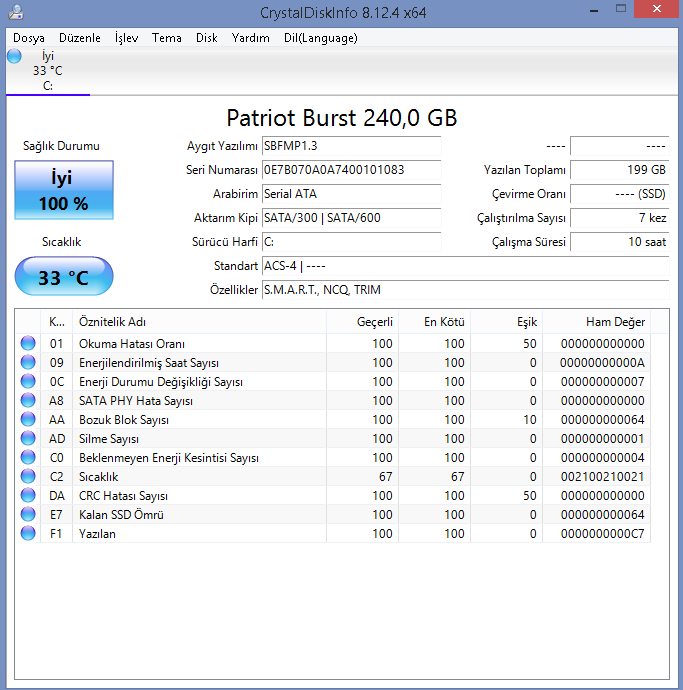Close the CrystalDiskInfo window
Viewport: 683px width, 690px height.
click(656, 9)
